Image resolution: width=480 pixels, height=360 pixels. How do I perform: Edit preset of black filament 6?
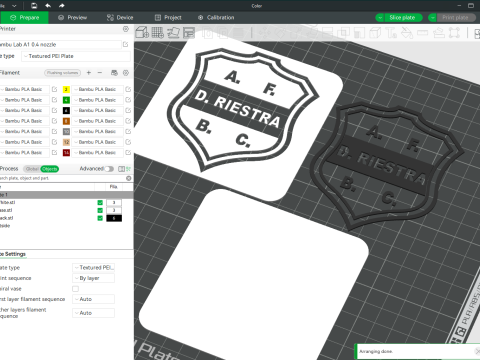click(128, 110)
